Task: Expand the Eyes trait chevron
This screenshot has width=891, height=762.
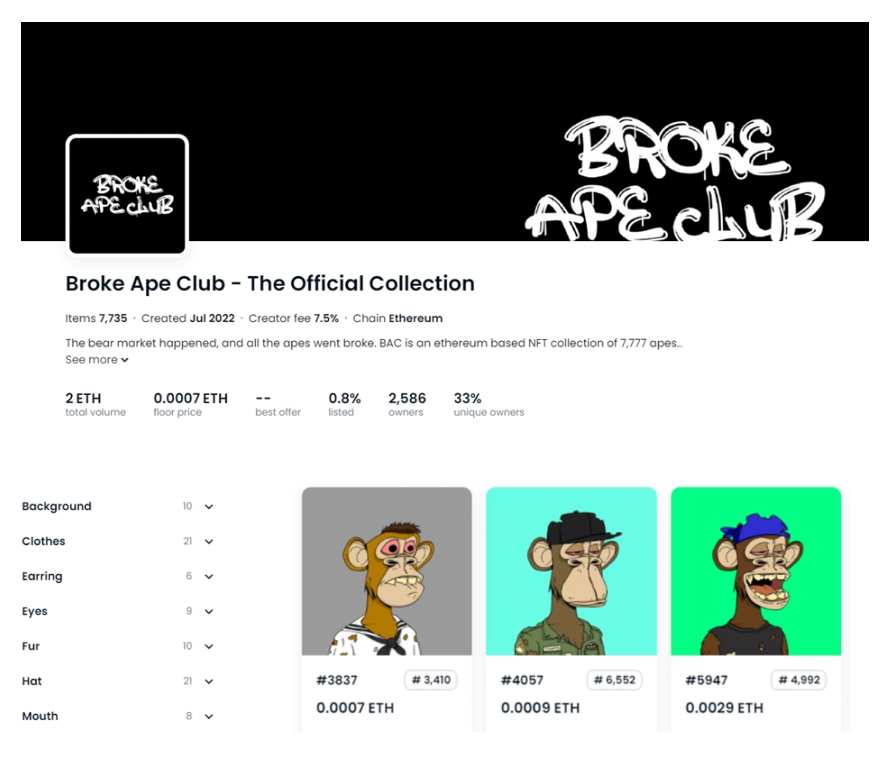Action: click(209, 611)
